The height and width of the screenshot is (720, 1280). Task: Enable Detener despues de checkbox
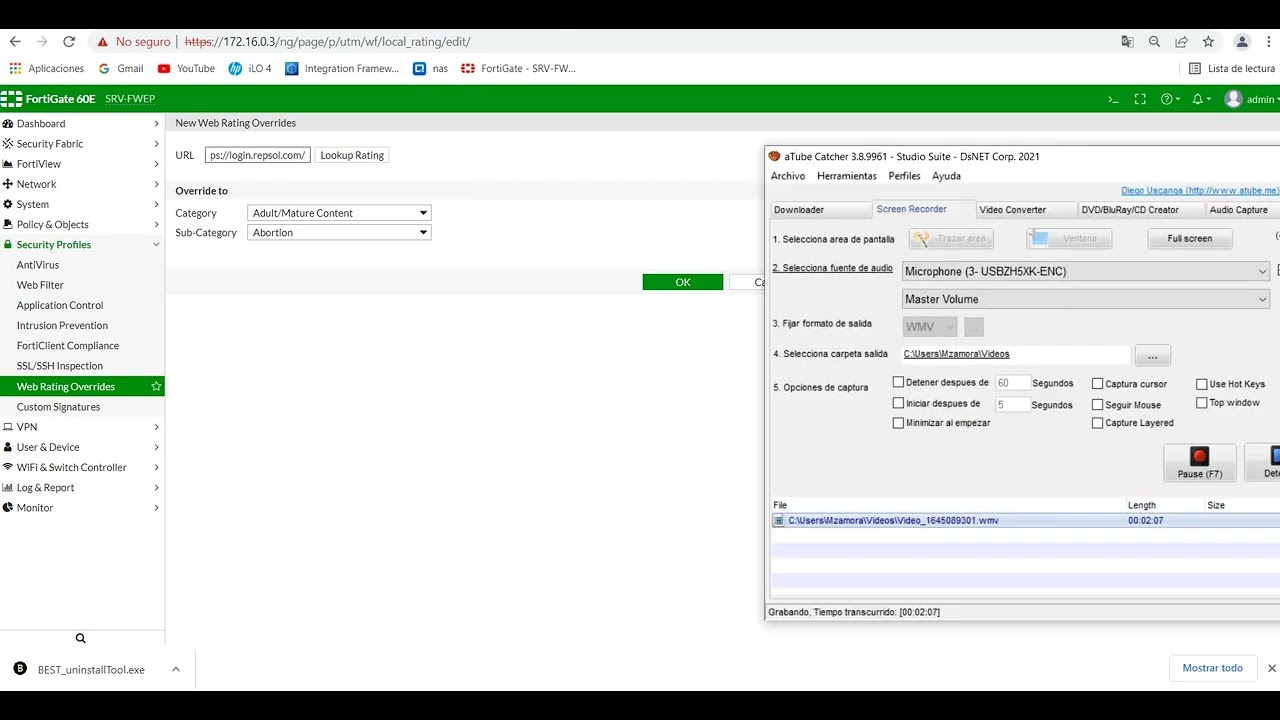(898, 382)
